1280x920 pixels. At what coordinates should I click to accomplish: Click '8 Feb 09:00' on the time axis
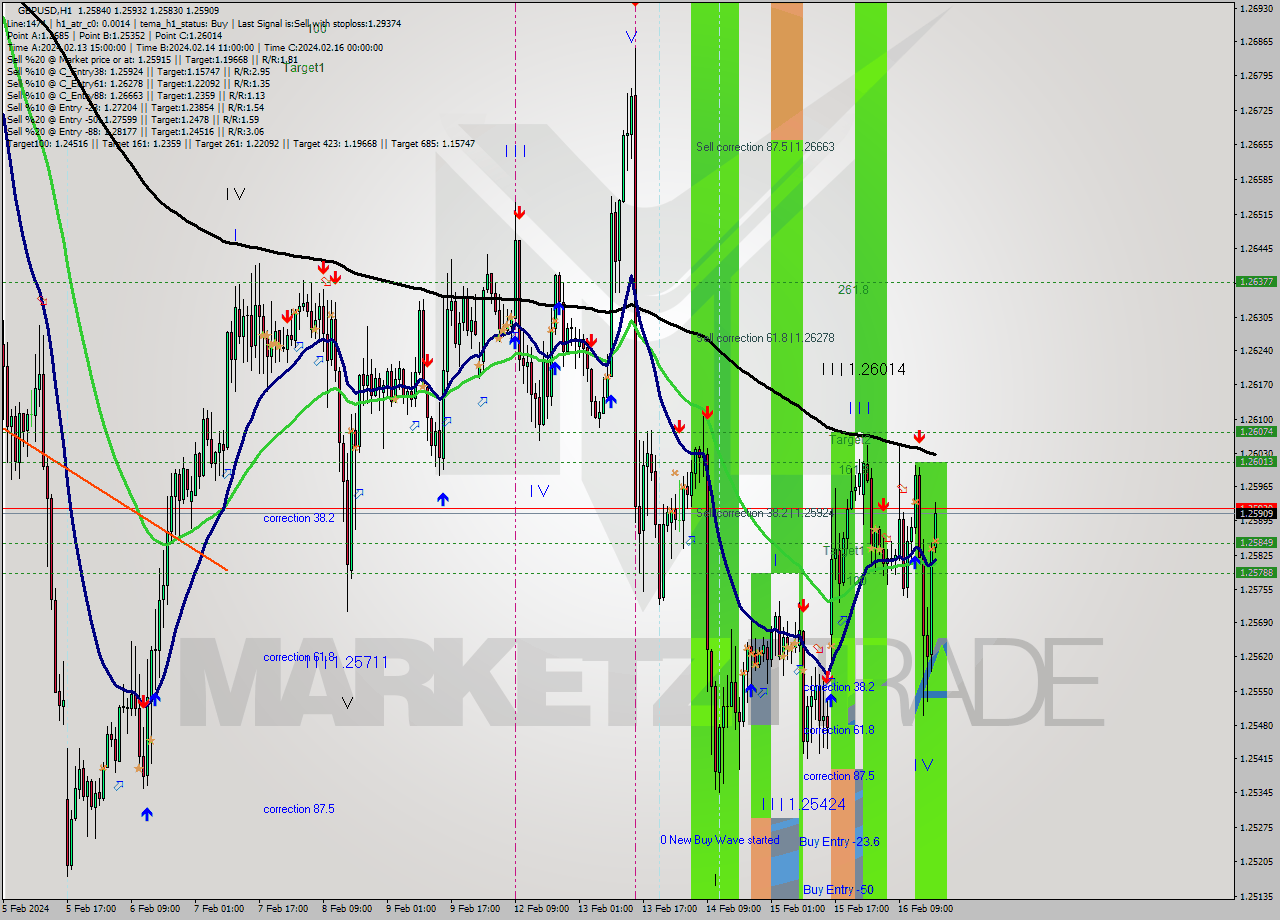tap(346, 909)
